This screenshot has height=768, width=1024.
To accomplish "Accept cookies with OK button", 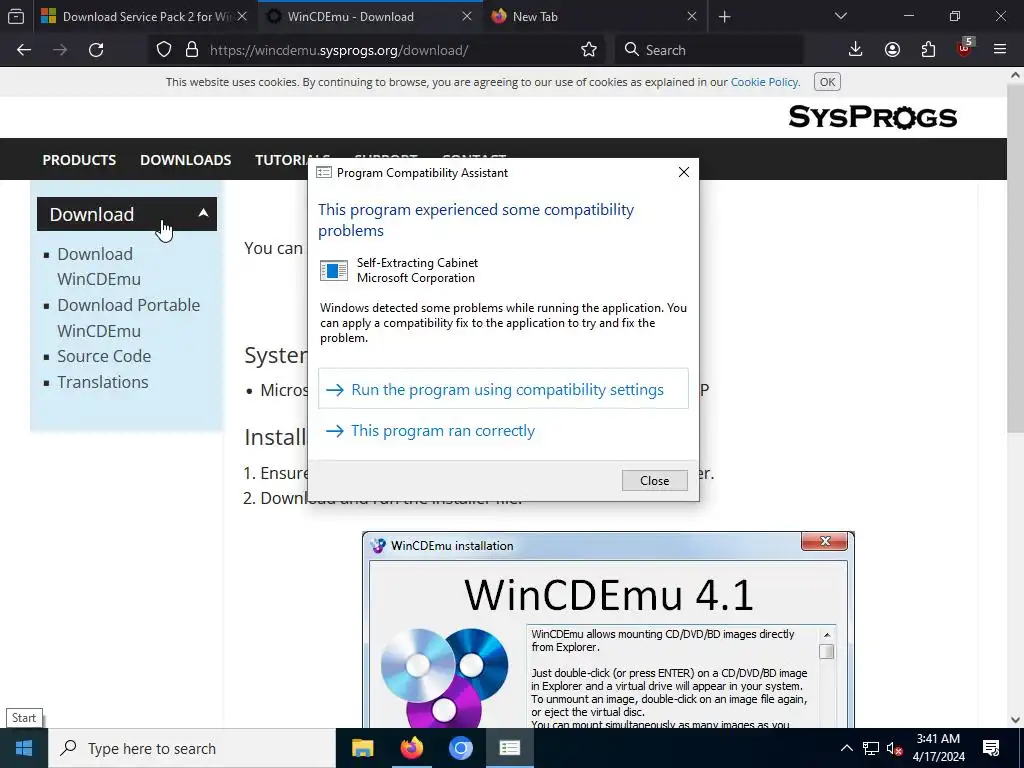I will coord(827,82).
